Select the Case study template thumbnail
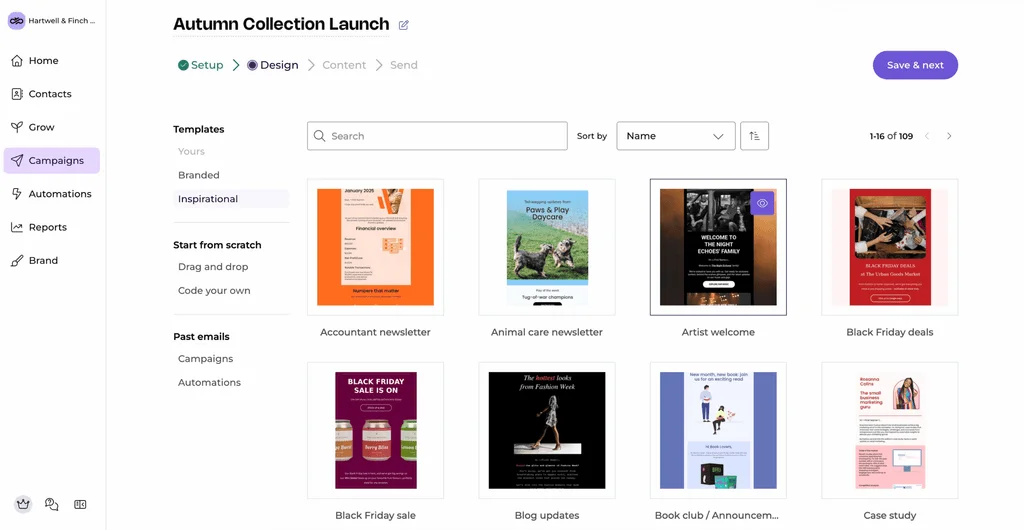The image size is (1024, 530). coord(890,431)
